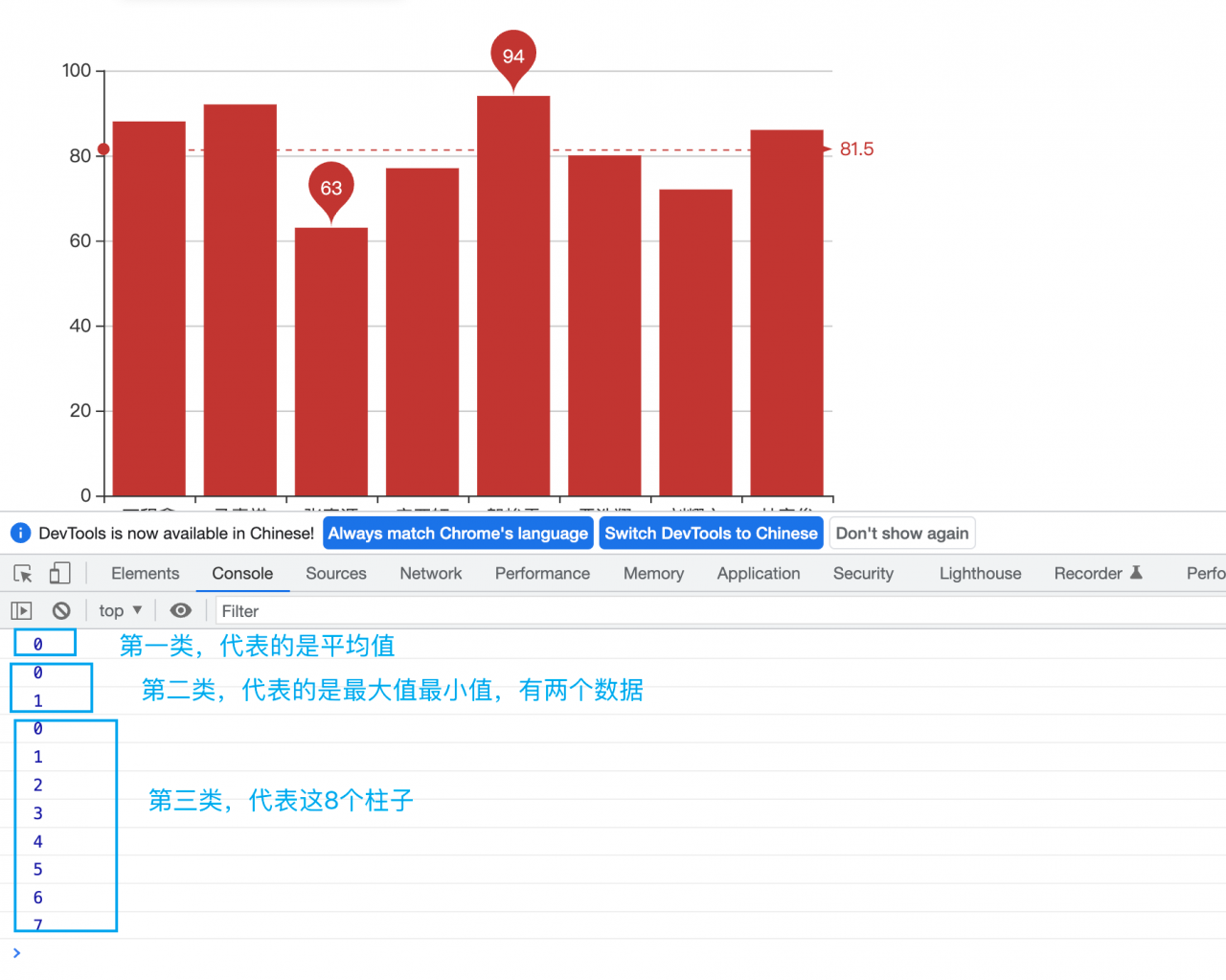
Task: Focus the console Filter input field
Action: (718, 611)
